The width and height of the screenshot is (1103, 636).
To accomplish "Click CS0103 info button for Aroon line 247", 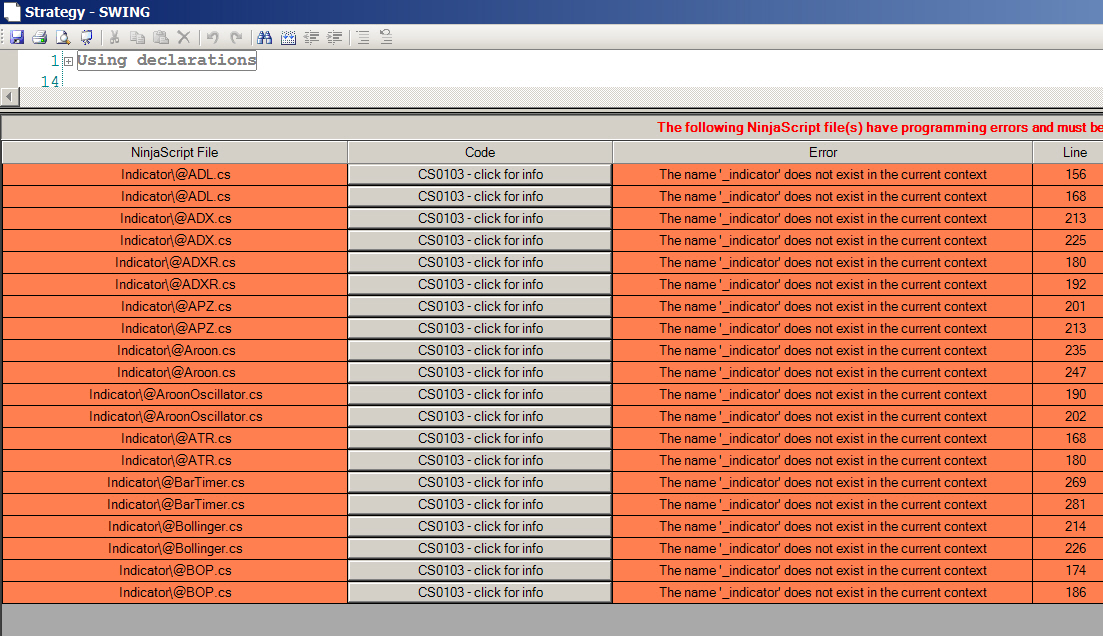I will tap(480, 372).
